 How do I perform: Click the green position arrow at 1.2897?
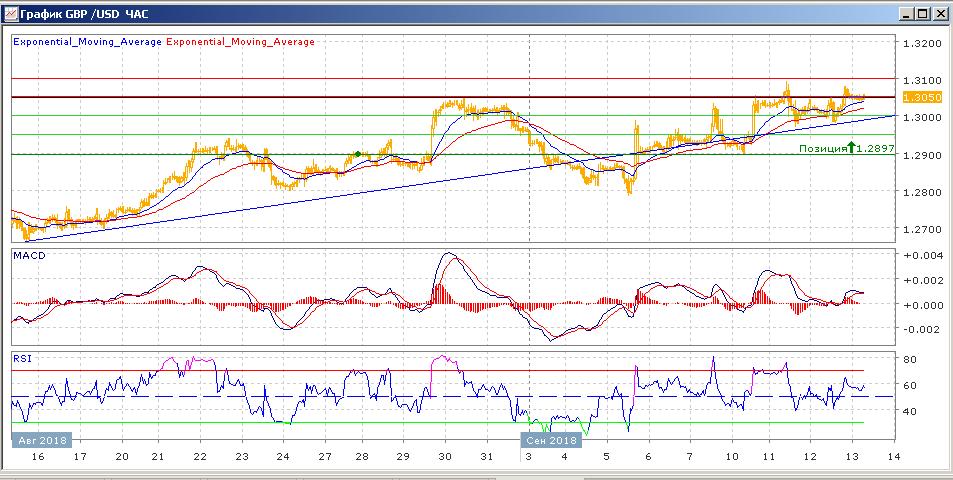pos(851,148)
